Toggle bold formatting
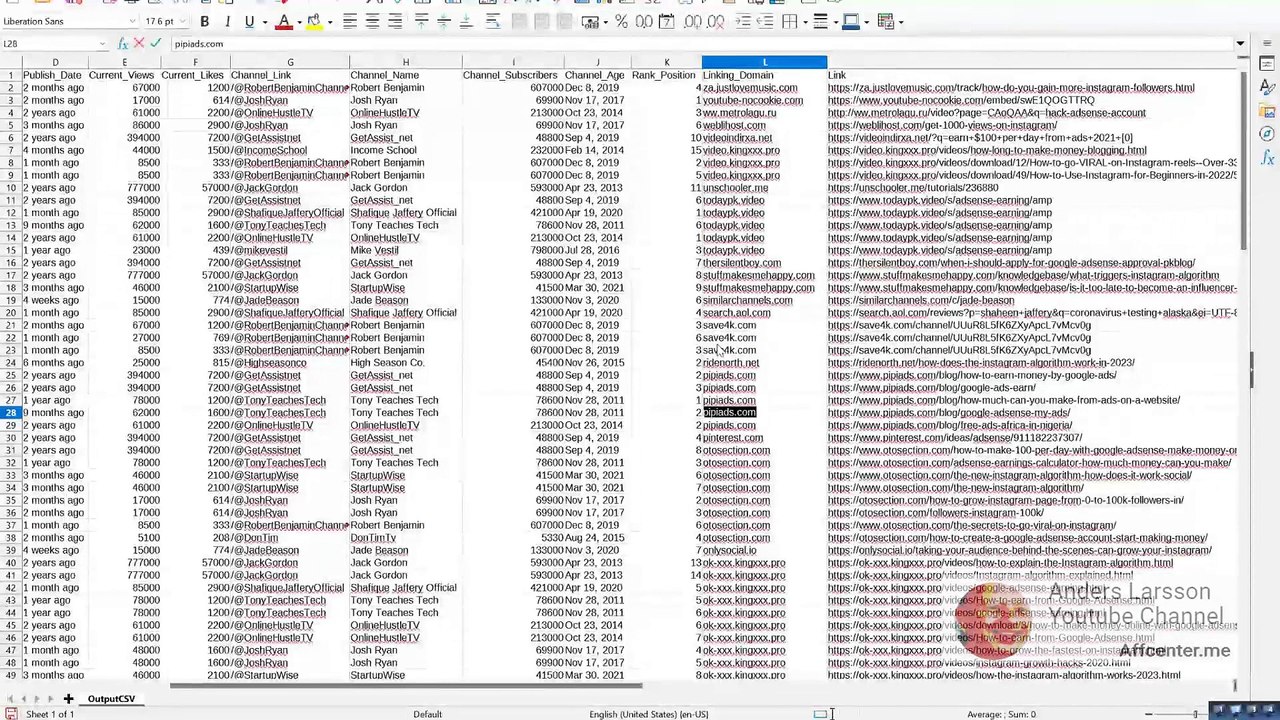This screenshot has width=1280, height=720. 204,21
